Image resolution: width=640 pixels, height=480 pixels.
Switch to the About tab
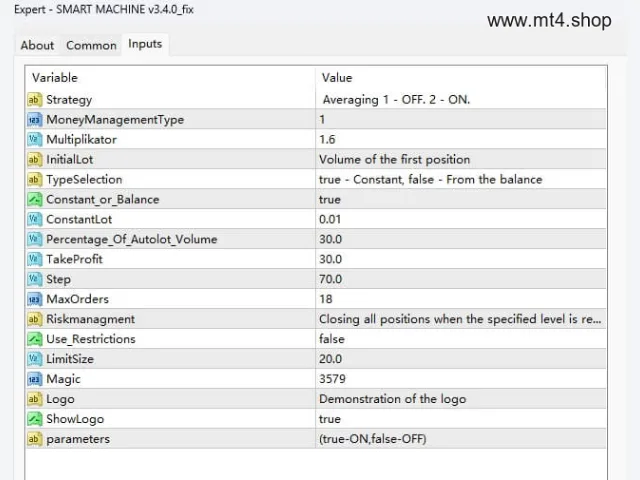coord(37,45)
